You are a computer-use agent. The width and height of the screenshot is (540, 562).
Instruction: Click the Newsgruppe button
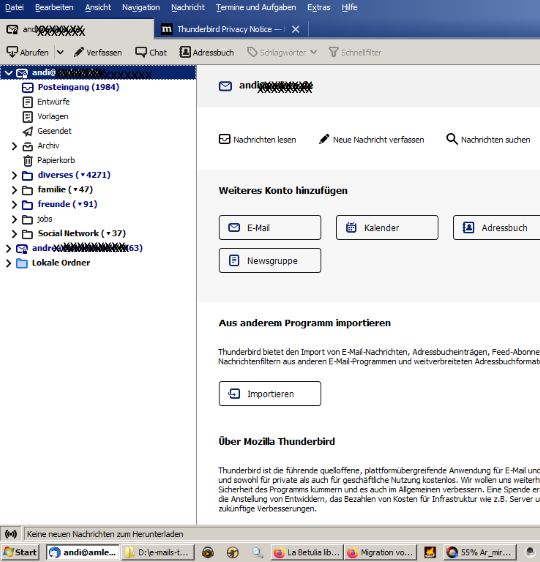(270, 261)
